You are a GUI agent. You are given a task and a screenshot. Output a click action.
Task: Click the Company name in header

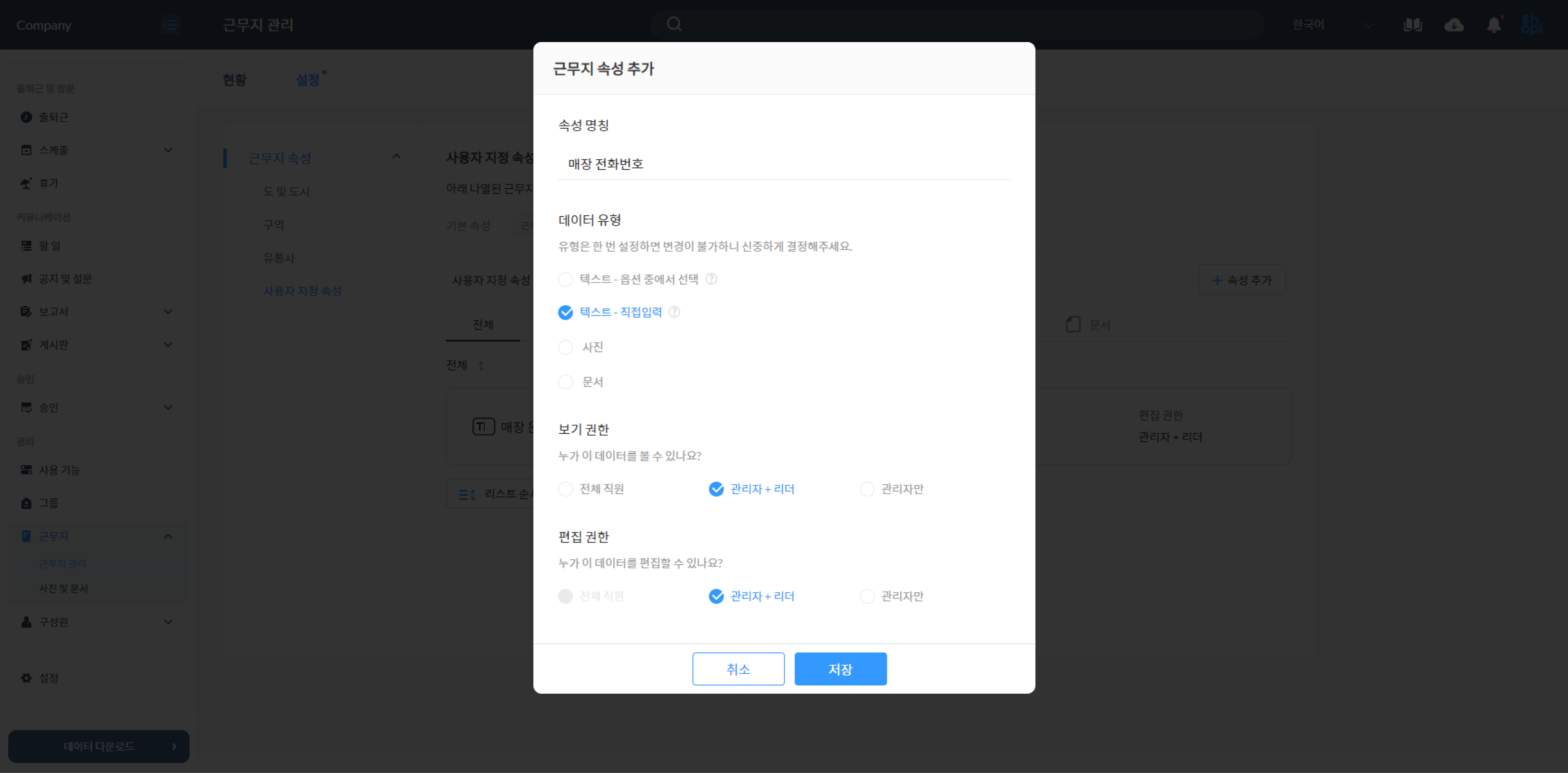pyautogui.click(x=44, y=25)
